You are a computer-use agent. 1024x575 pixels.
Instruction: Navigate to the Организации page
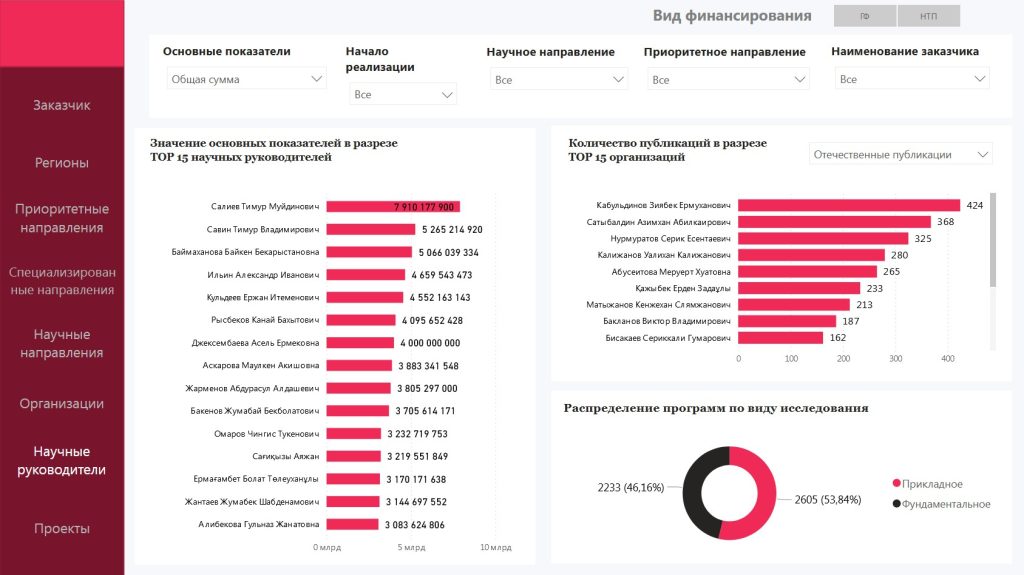[x=62, y=404]
